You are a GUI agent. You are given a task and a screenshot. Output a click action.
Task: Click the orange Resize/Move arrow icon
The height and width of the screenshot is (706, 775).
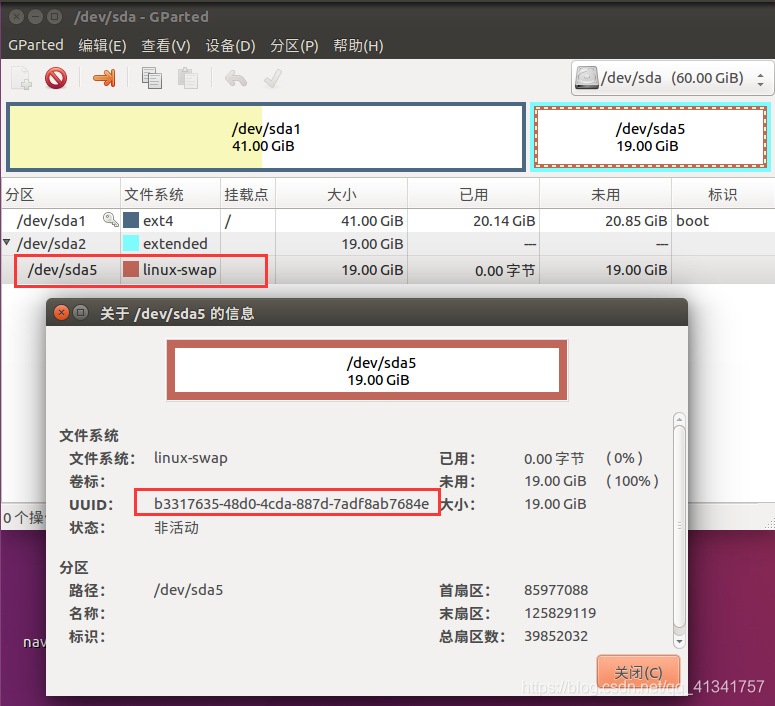(104, 78)
